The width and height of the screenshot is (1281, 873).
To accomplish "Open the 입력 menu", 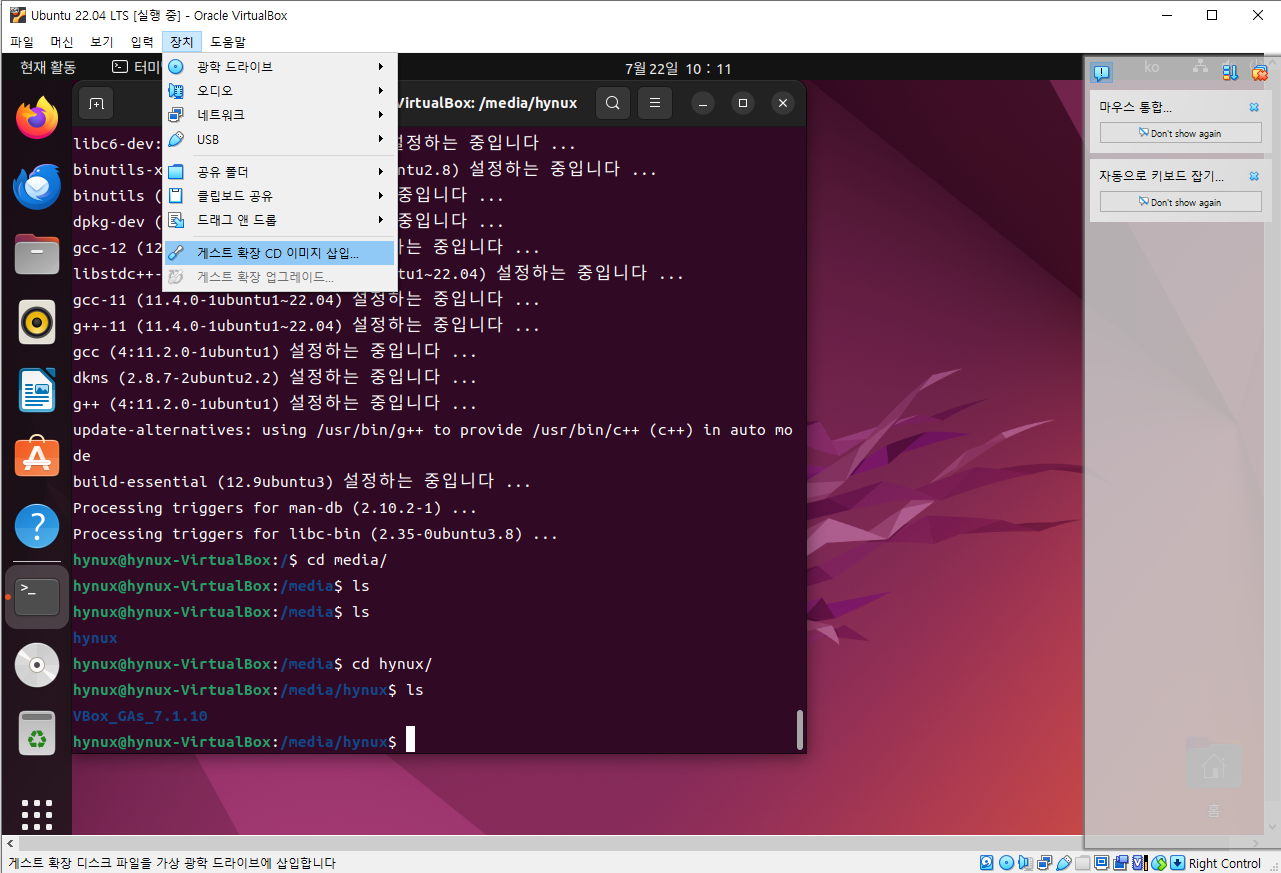I will pyautogui.click(x=142, y=42).
